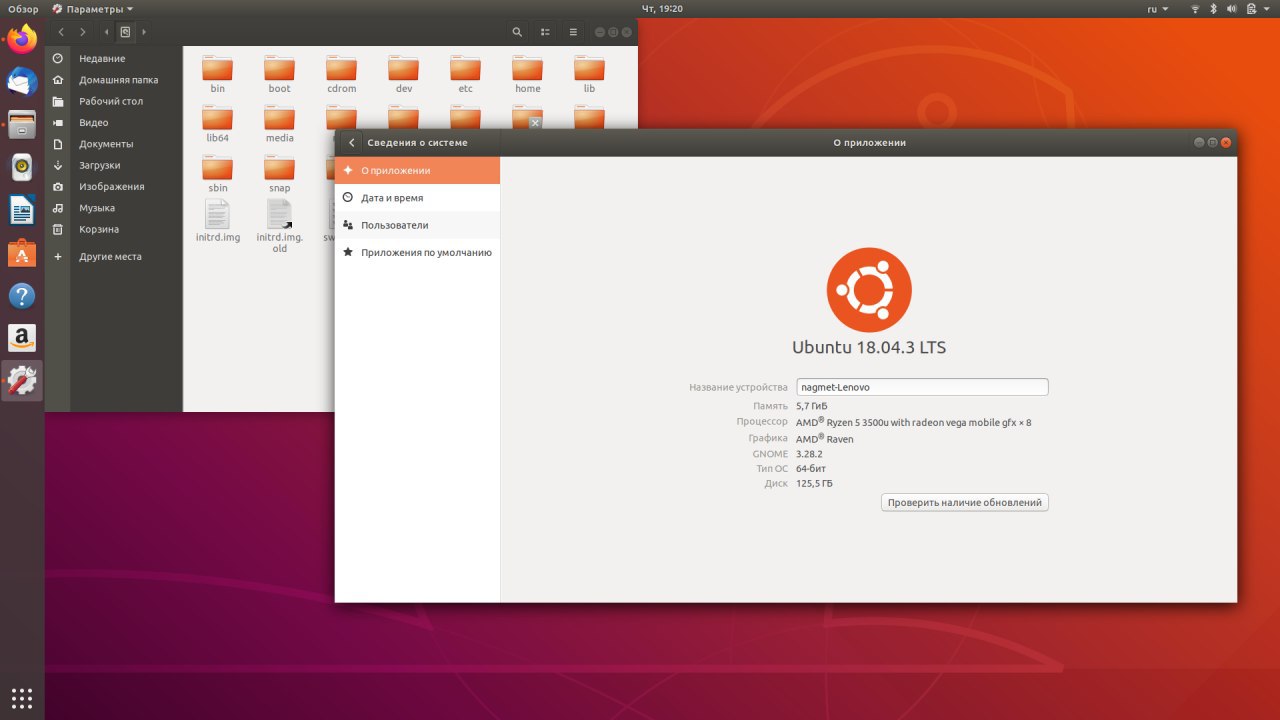Open the bin folder

click(218, 74)
